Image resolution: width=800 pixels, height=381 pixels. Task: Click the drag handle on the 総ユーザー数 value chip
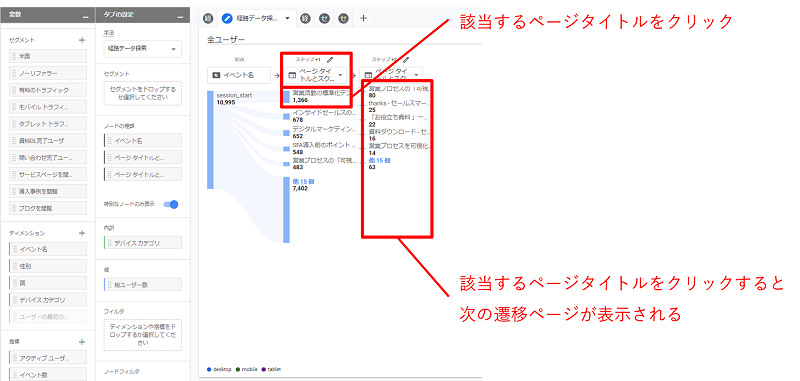[x=109, y=285]
